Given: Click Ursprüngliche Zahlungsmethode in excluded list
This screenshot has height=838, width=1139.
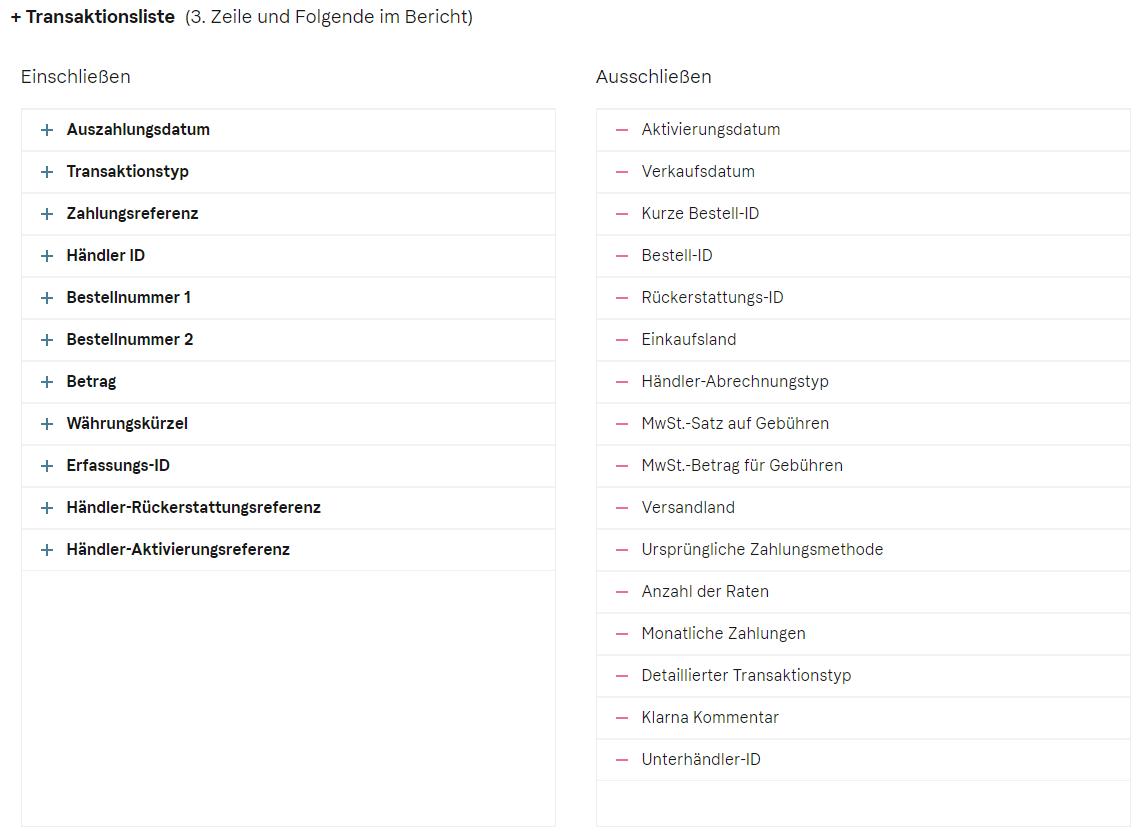Looking at the screenshot, I should 762,550.
